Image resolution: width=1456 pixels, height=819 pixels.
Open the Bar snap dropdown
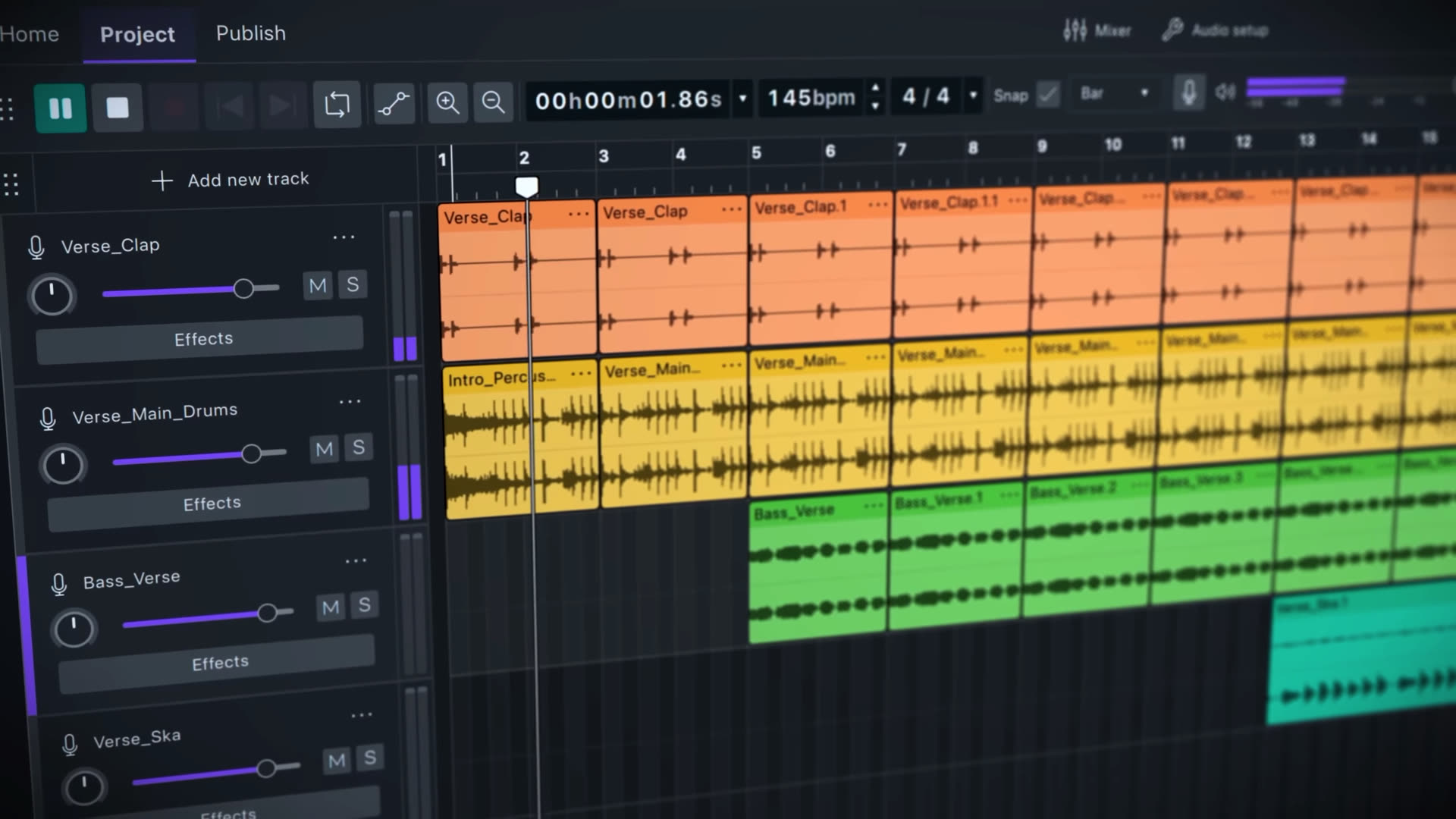coord(1113,93)
